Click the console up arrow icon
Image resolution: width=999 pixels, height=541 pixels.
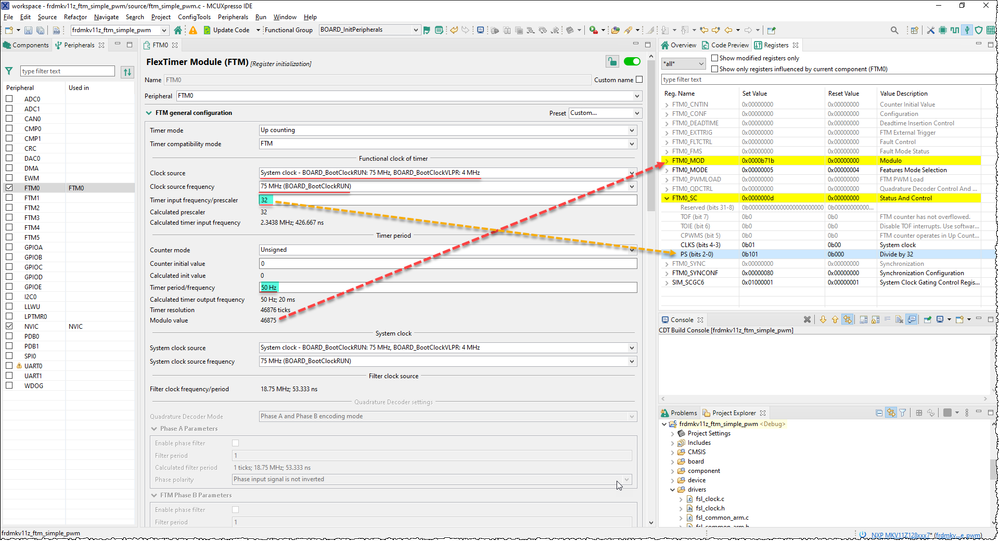[835, 320]
